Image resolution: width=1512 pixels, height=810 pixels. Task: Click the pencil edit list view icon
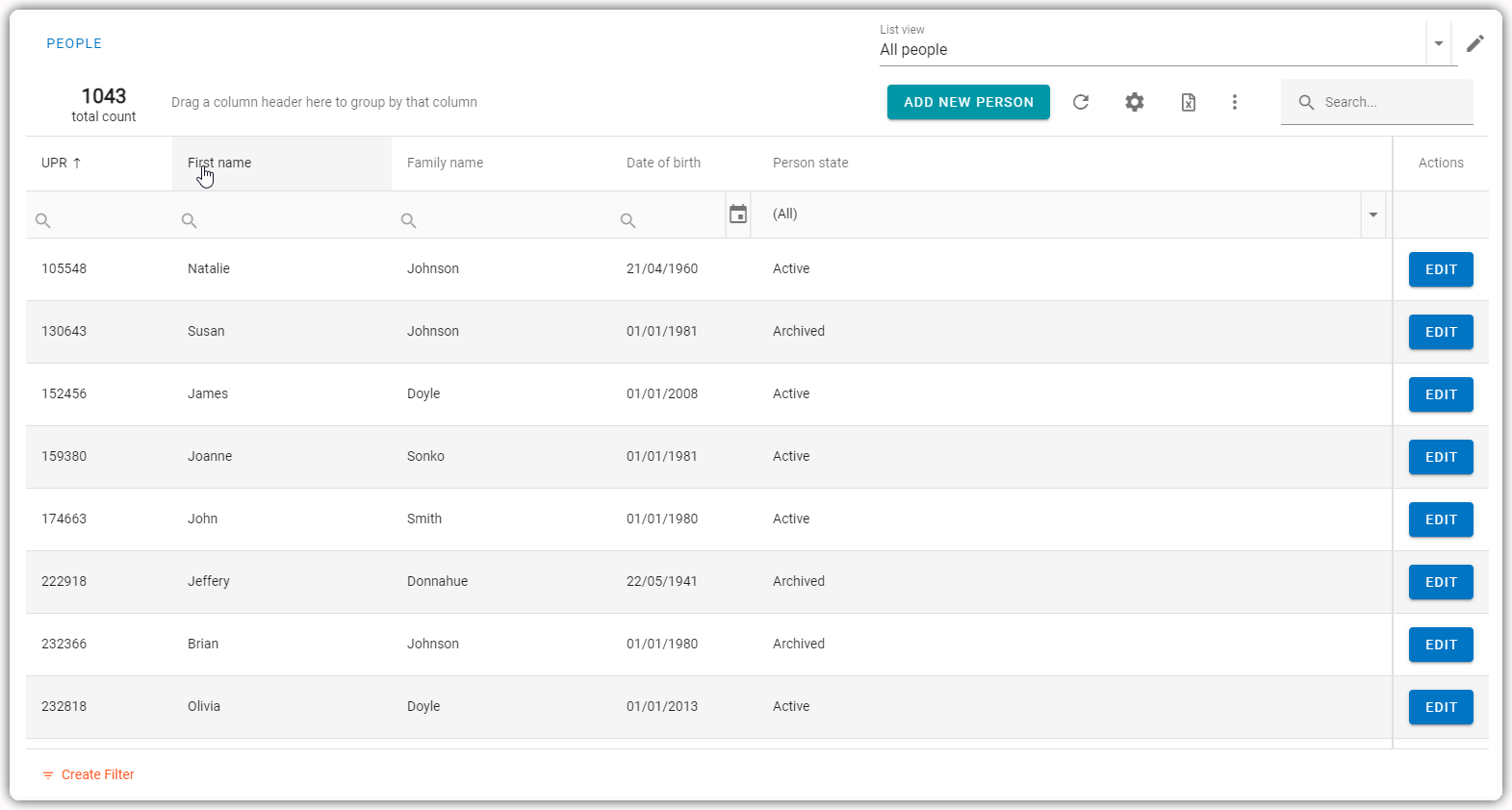[x=1475, y=43]
